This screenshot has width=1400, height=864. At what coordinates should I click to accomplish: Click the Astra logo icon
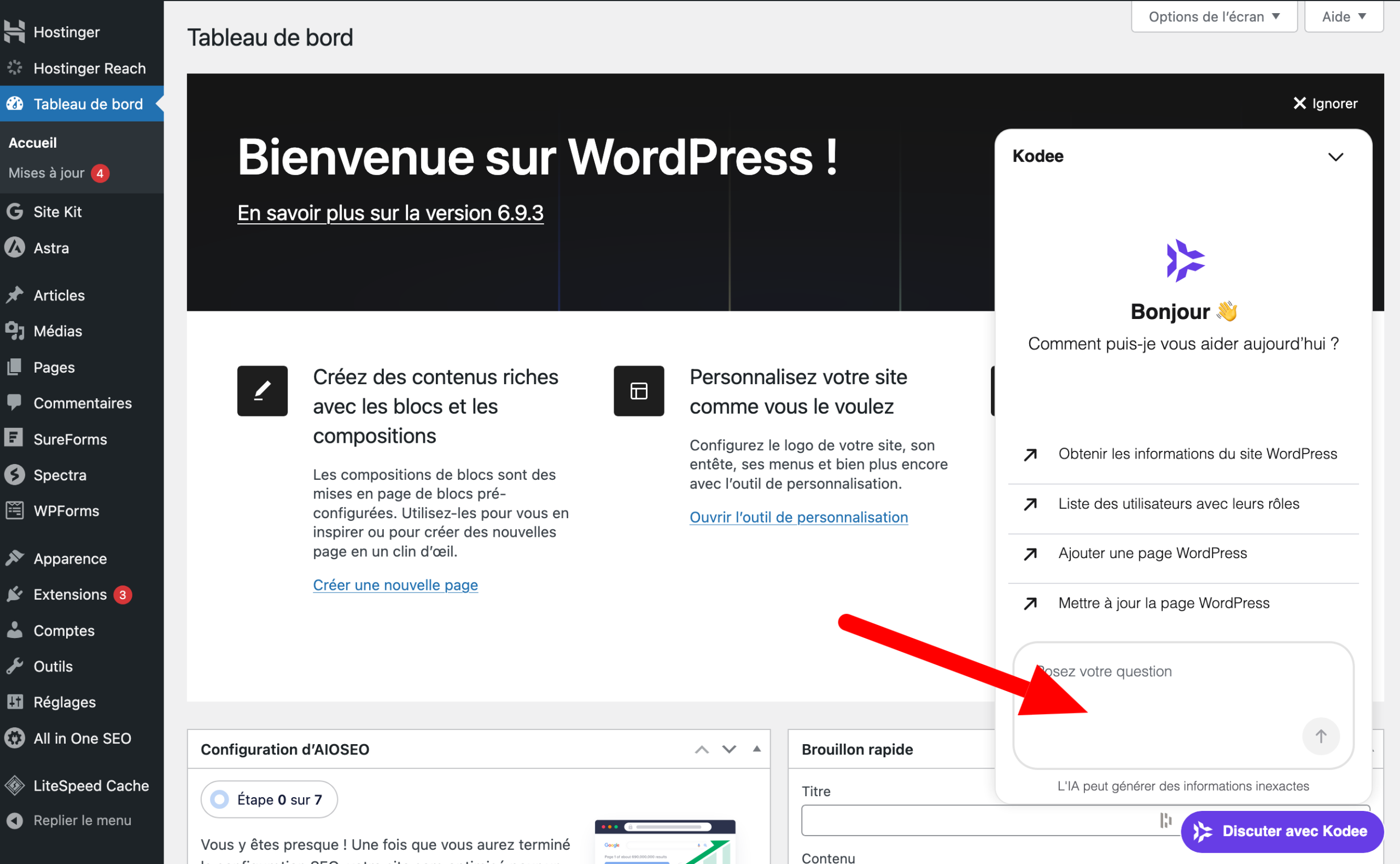click(15, 247)
